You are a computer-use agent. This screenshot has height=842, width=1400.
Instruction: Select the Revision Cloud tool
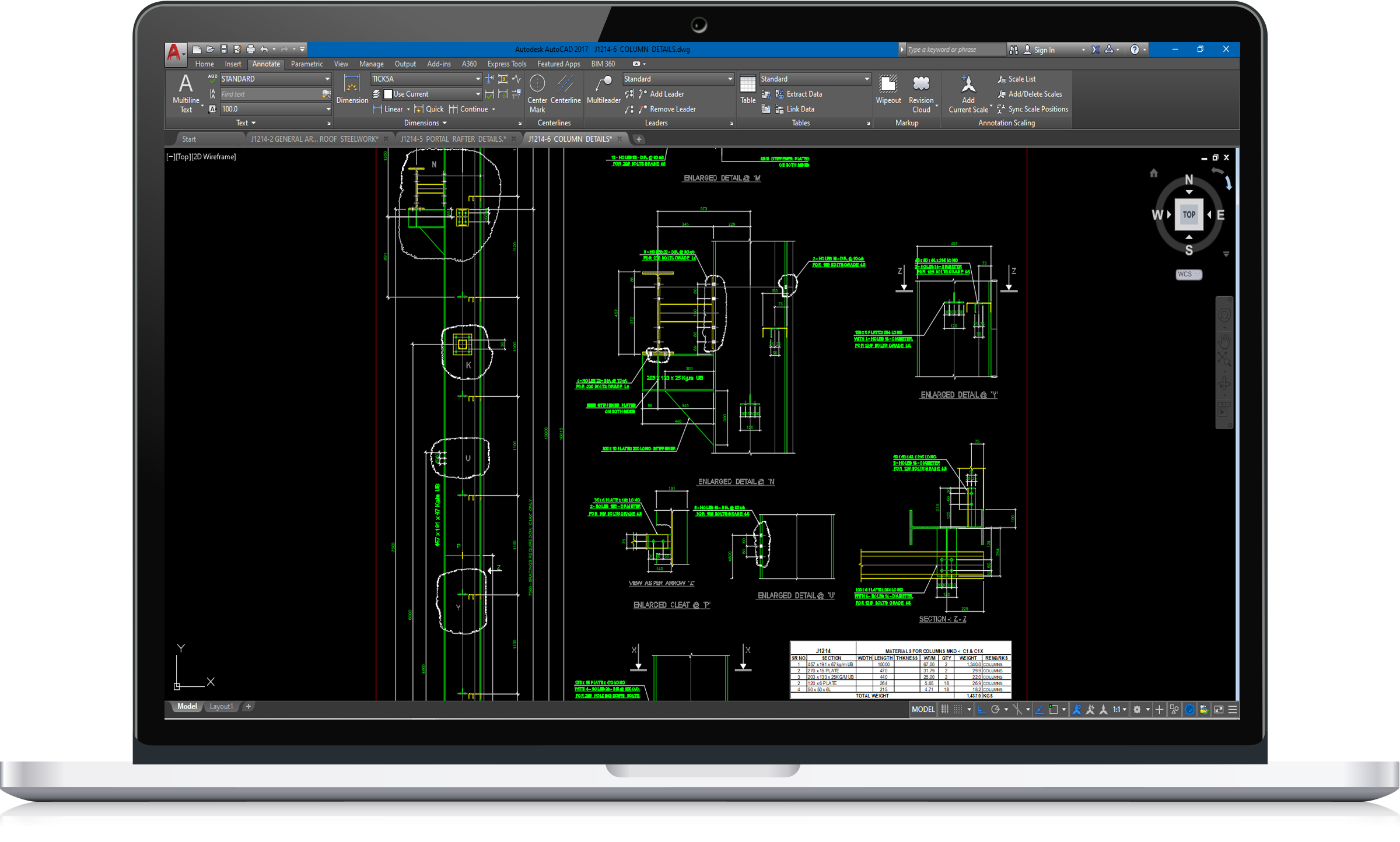pos(921,93)
